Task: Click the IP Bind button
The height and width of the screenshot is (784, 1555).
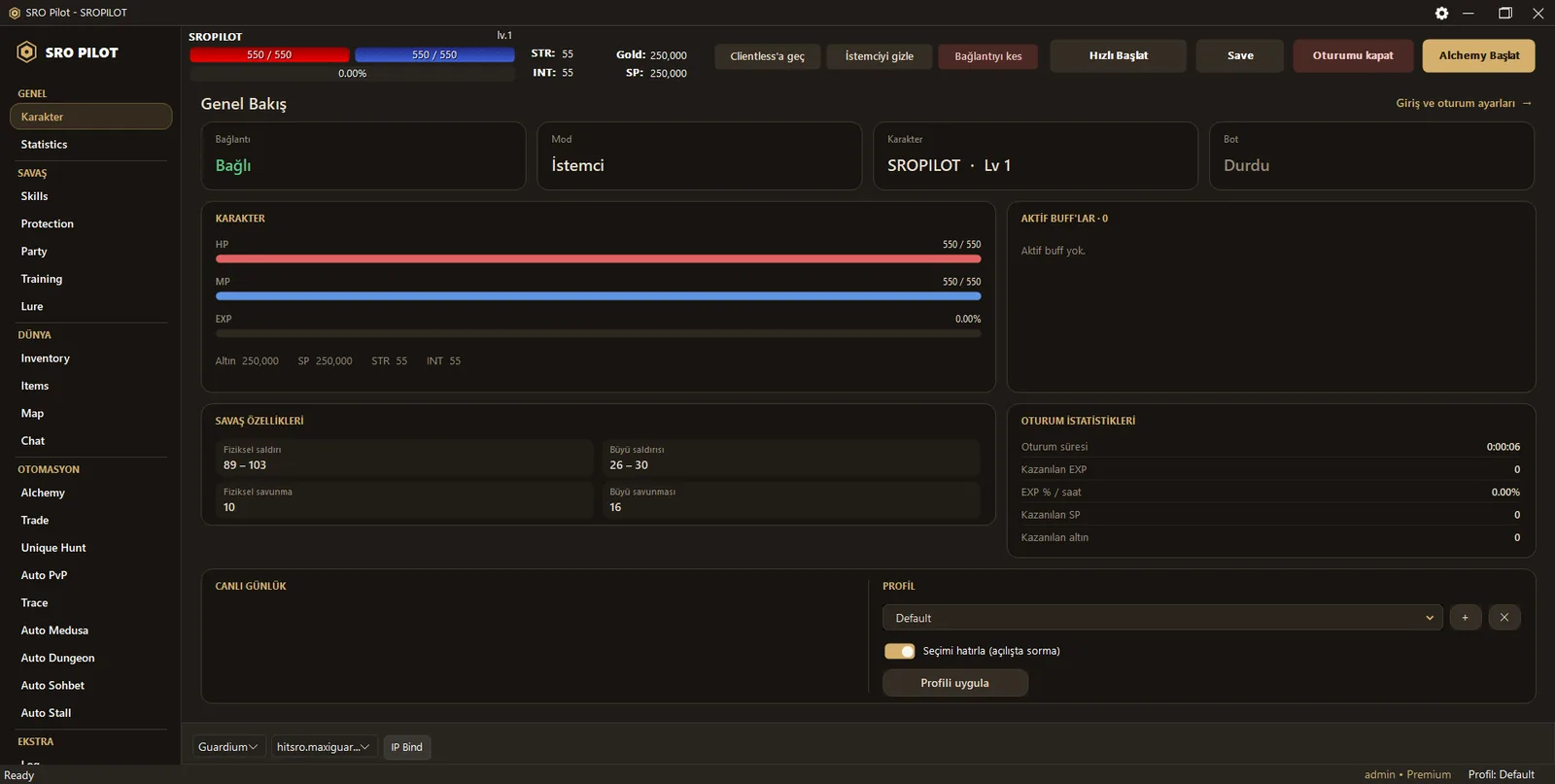Action: 406,747
